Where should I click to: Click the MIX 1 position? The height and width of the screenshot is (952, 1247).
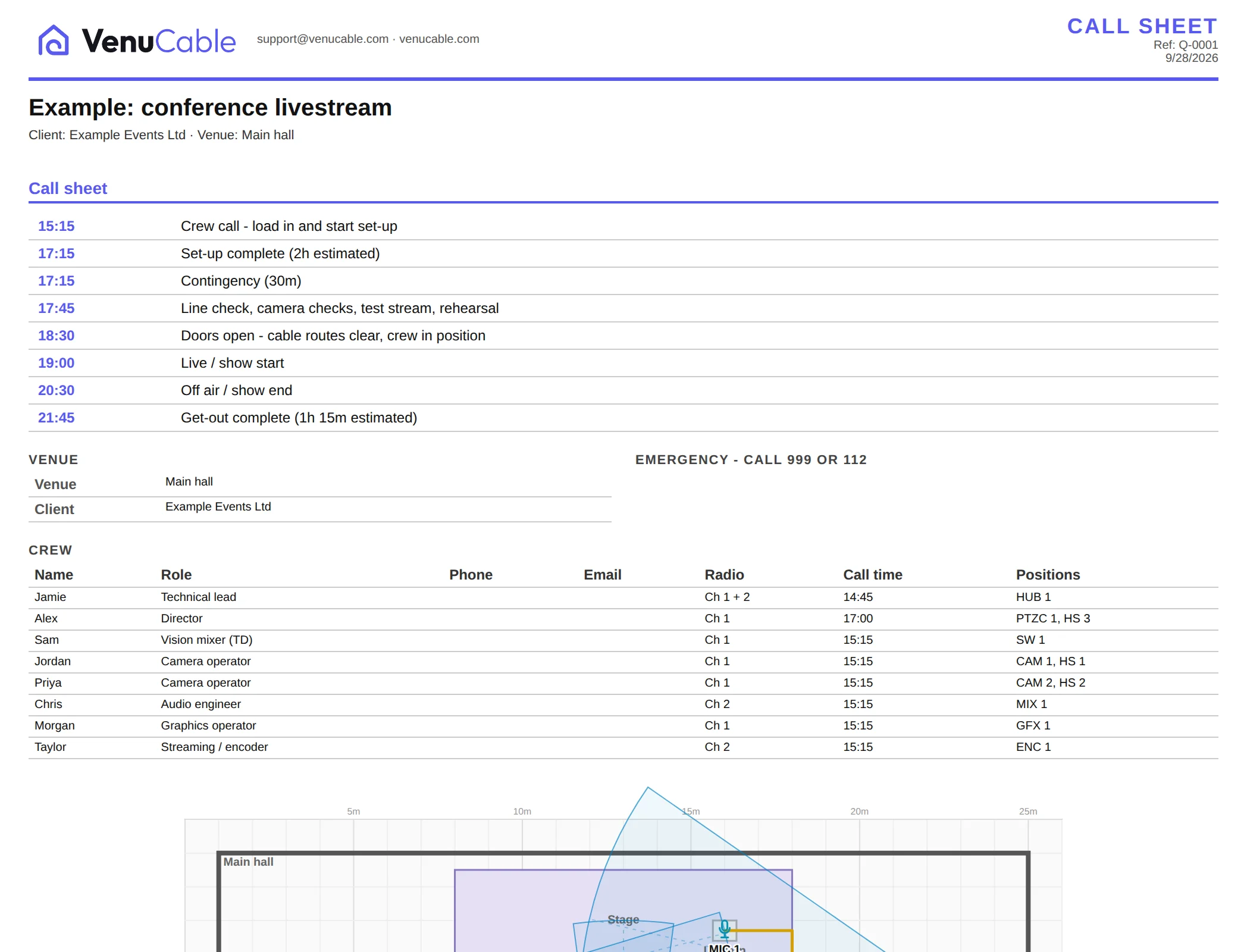tap(1032, 704)
